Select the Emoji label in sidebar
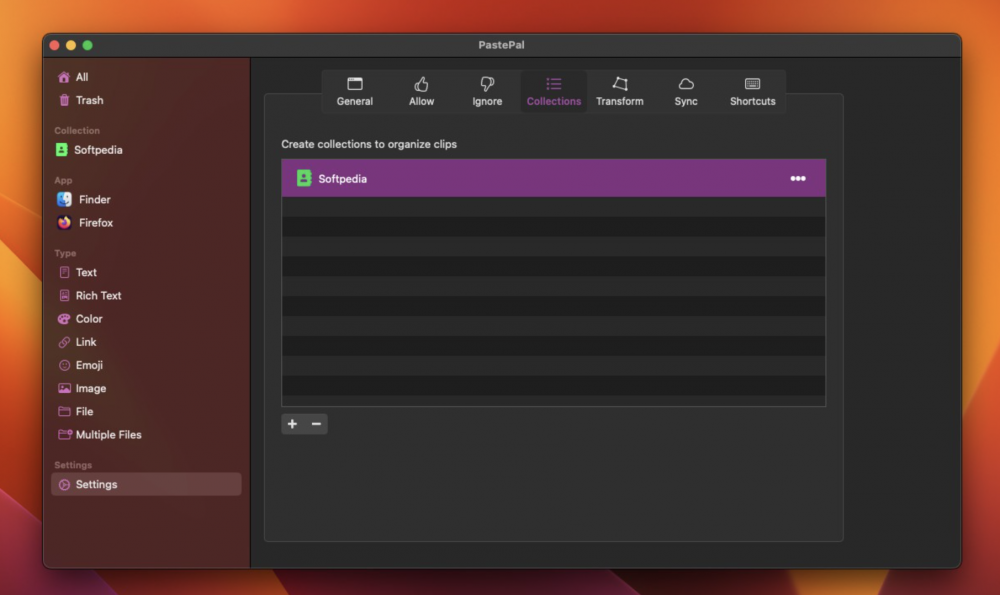 tap(89, 365)
